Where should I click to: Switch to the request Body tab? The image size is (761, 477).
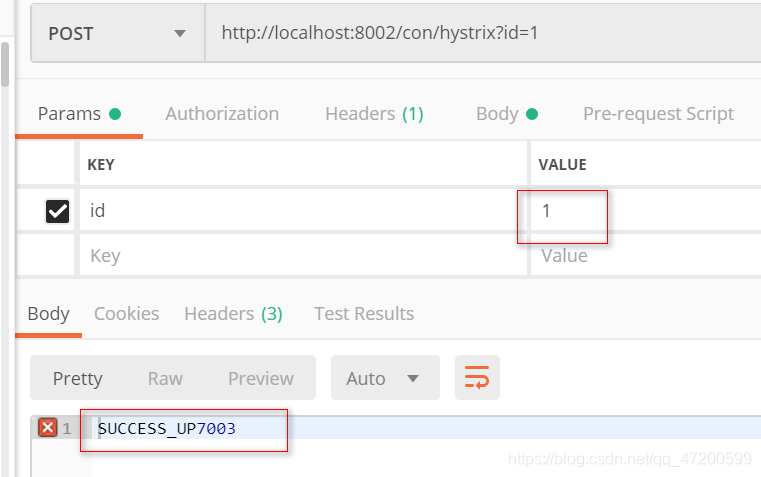(x=507, y=114)
